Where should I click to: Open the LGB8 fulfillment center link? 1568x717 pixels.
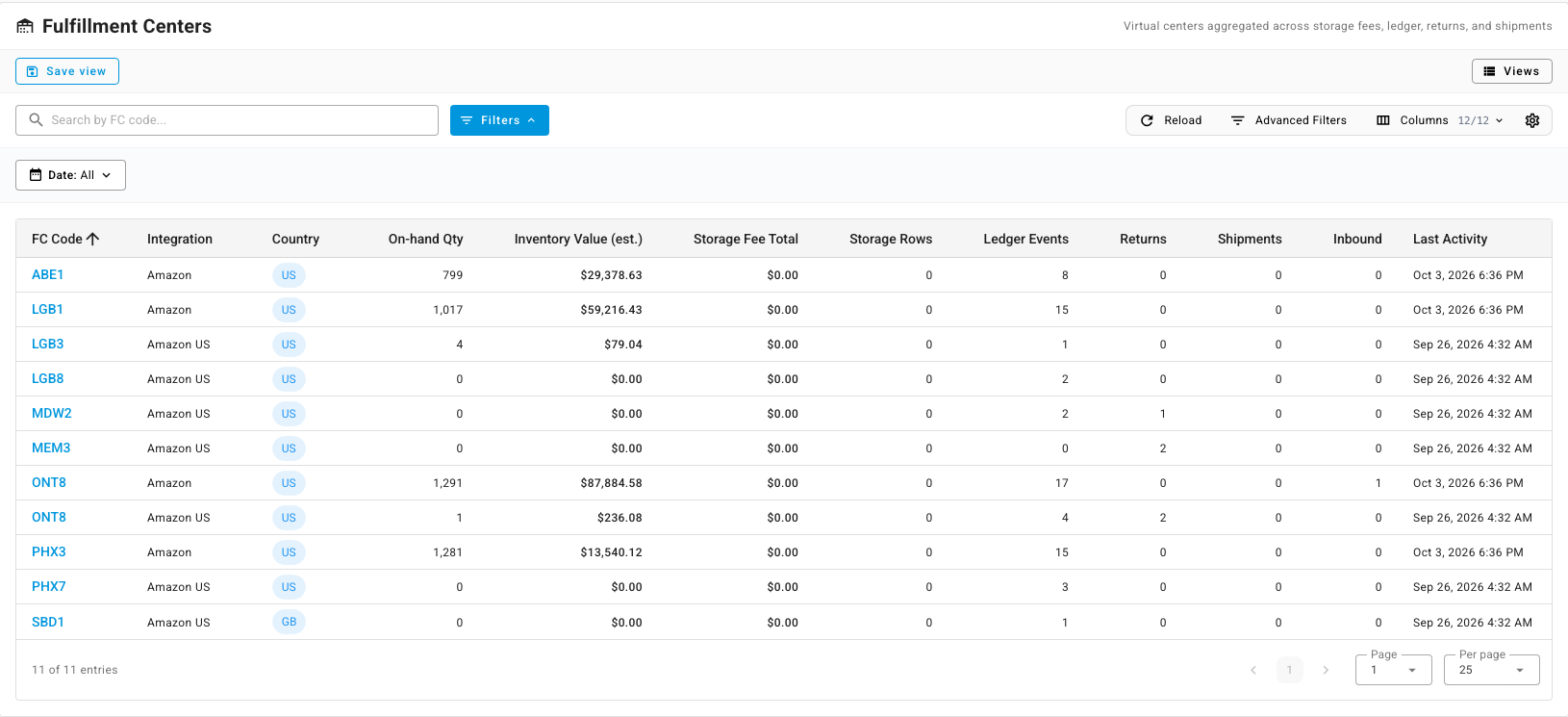[x=47, y=378]
